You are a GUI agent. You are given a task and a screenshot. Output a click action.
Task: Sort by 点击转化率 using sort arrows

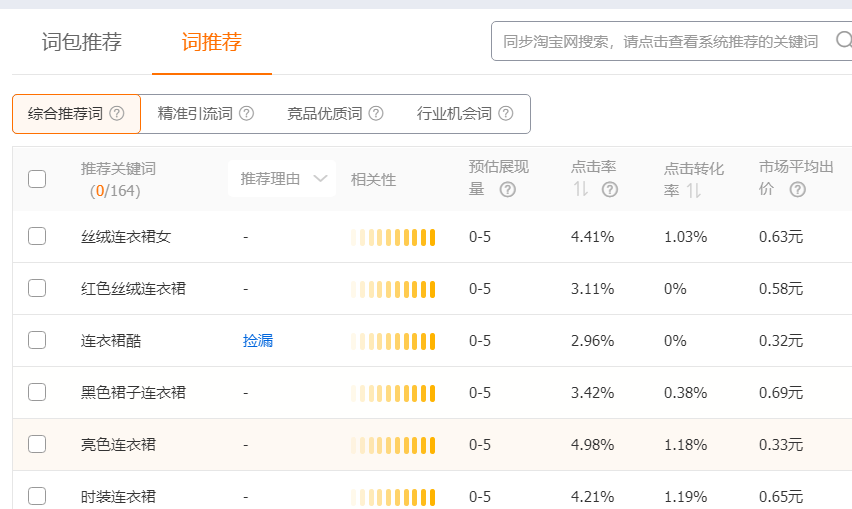tap(693, 190)
